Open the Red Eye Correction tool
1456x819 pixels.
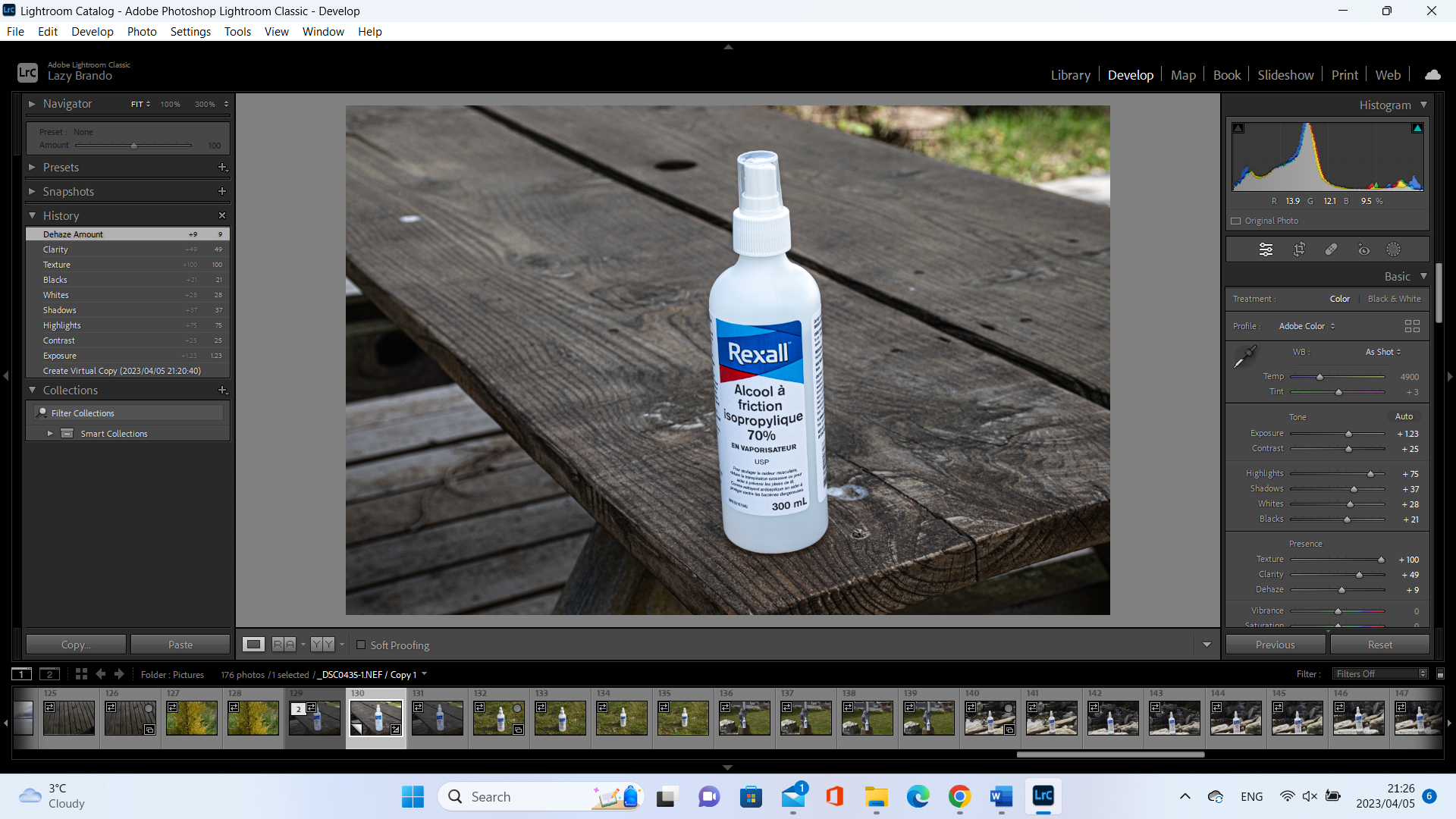pos(1363,249)
